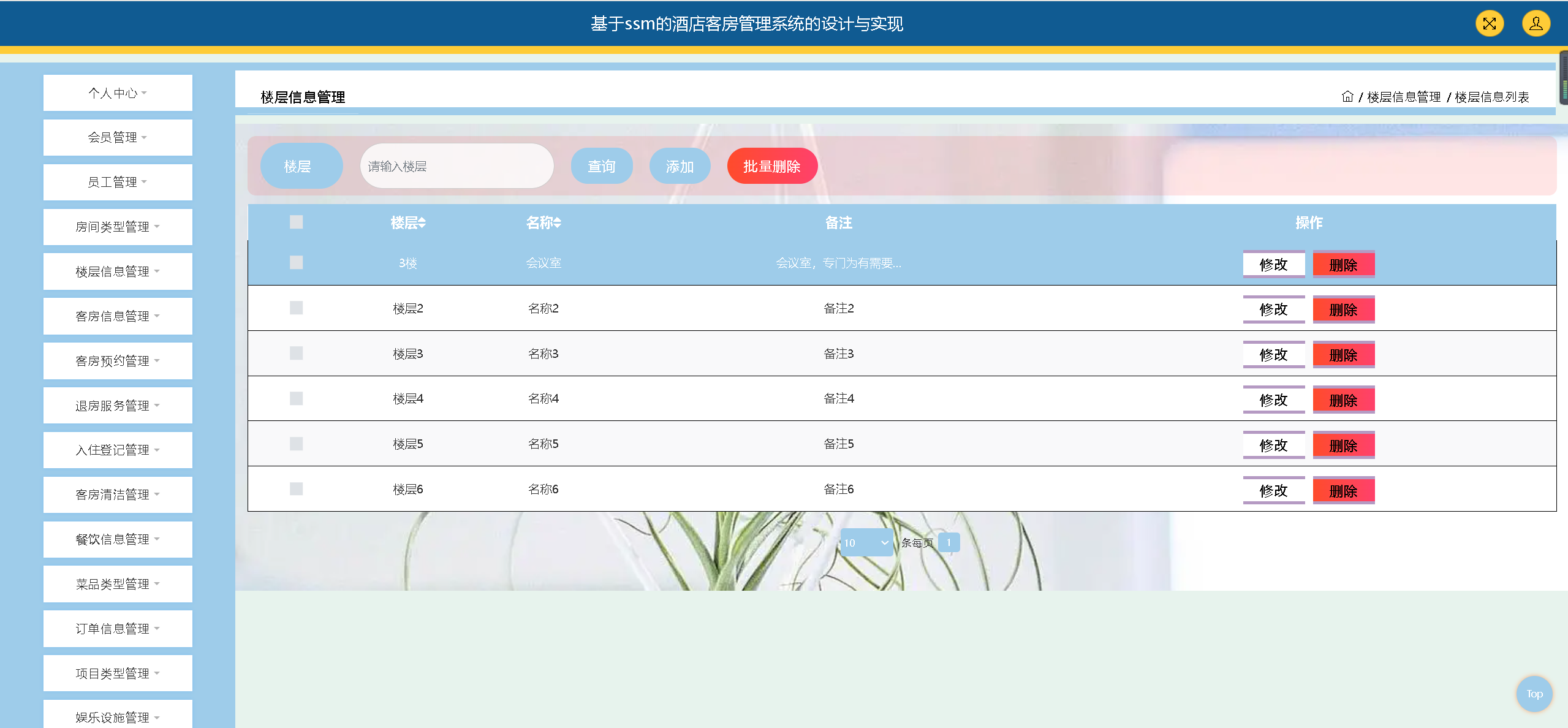Screen dimensions: 1568x728
Task: Toggle the select-all checkbox in table header
Action: 296,222
